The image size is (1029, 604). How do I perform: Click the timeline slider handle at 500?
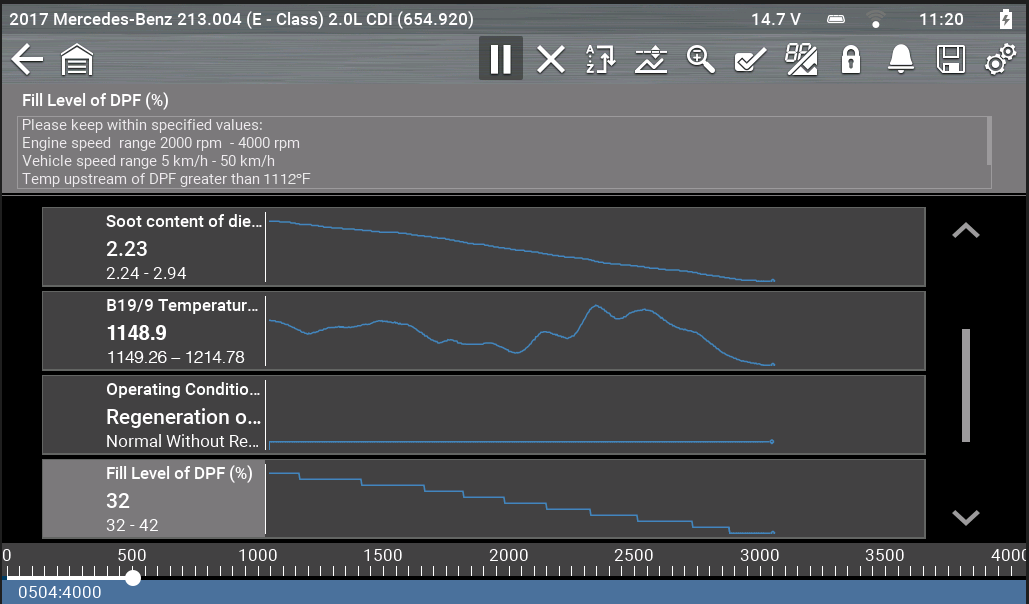133,578
